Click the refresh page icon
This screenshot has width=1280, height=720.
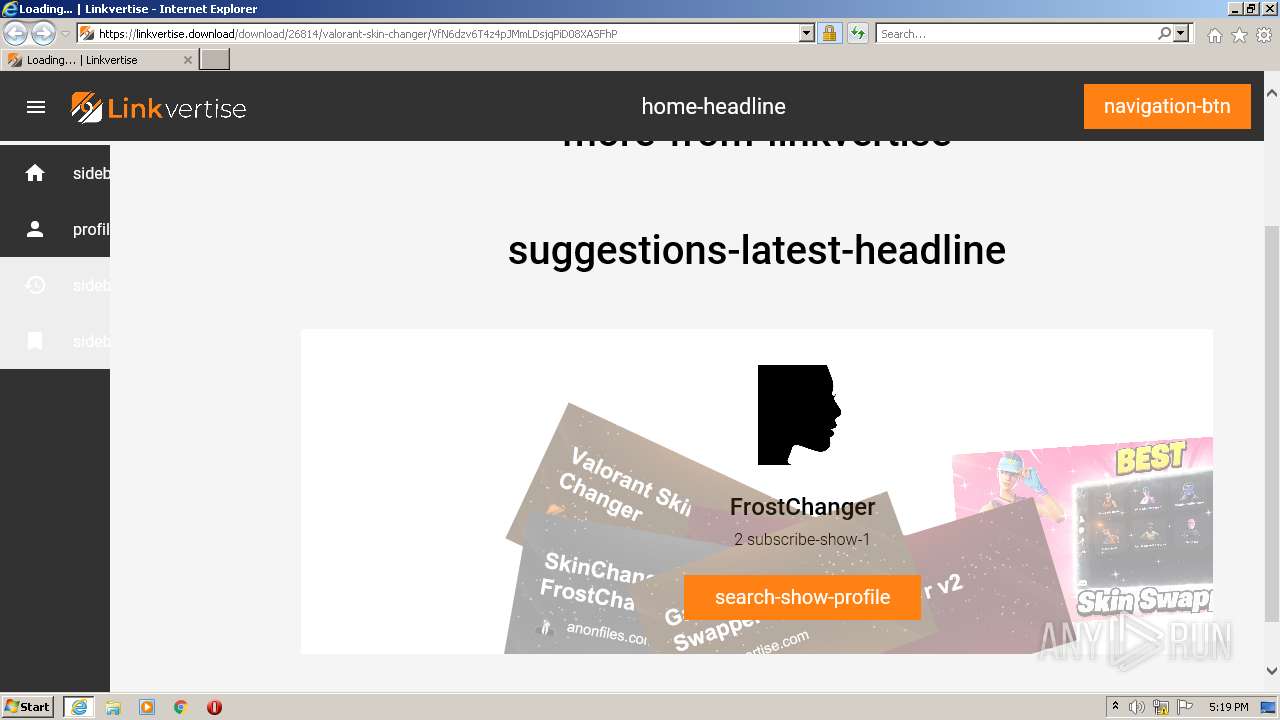click(857, 33)
